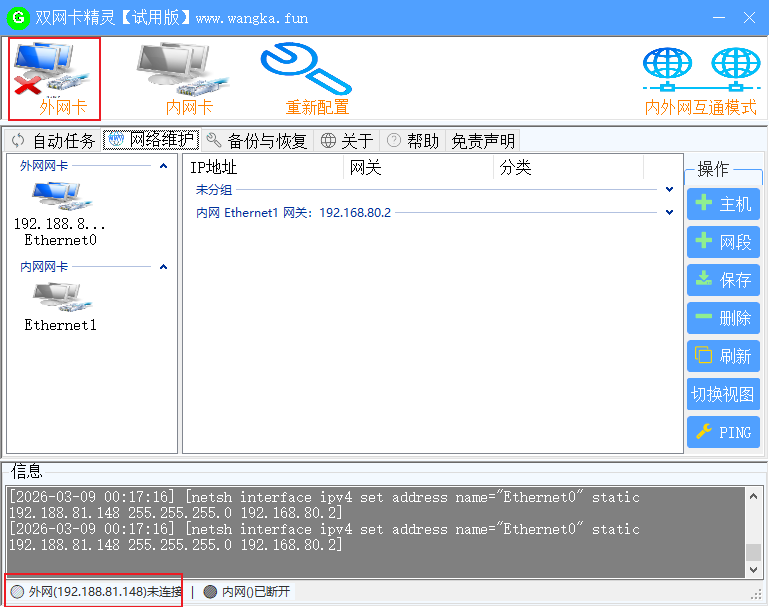Image resolution: width=769 pixels, height=607 pixels.
Task: Switch to the 自动任务 tab
Action: click(54, 141)
